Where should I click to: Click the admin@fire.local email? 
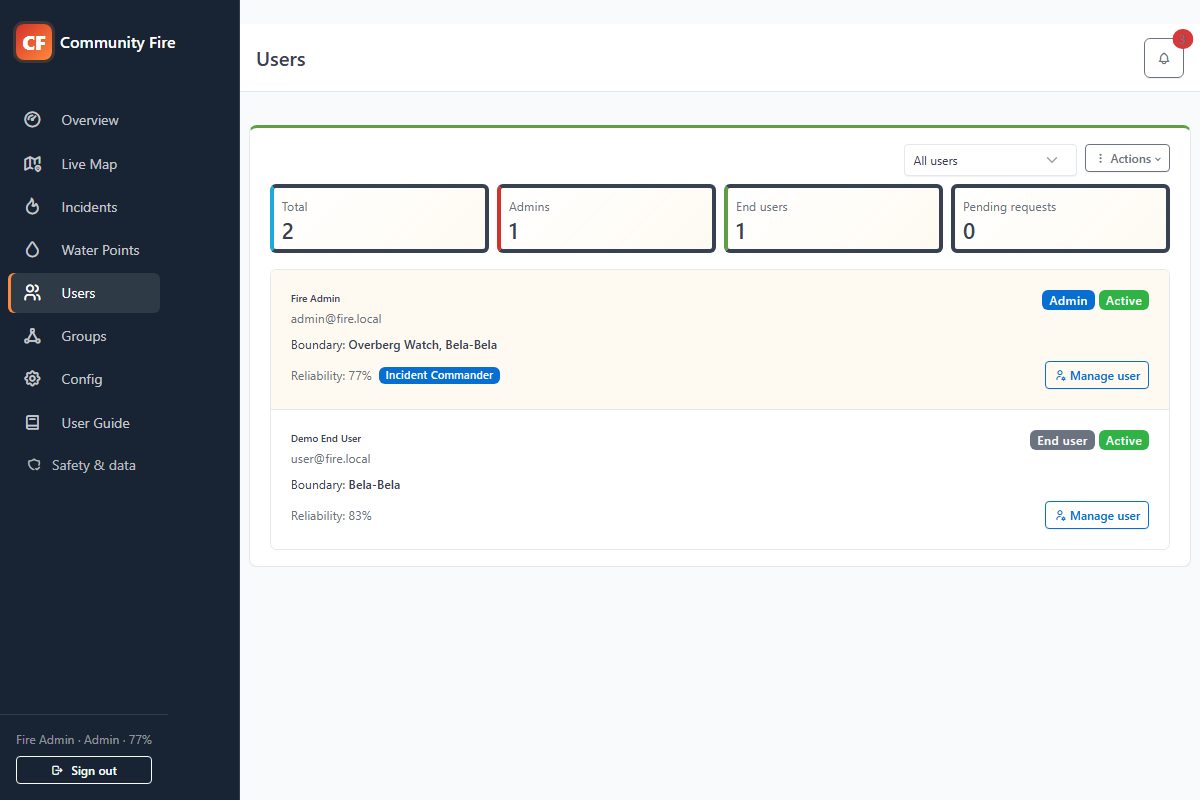(x=336, y=319)
